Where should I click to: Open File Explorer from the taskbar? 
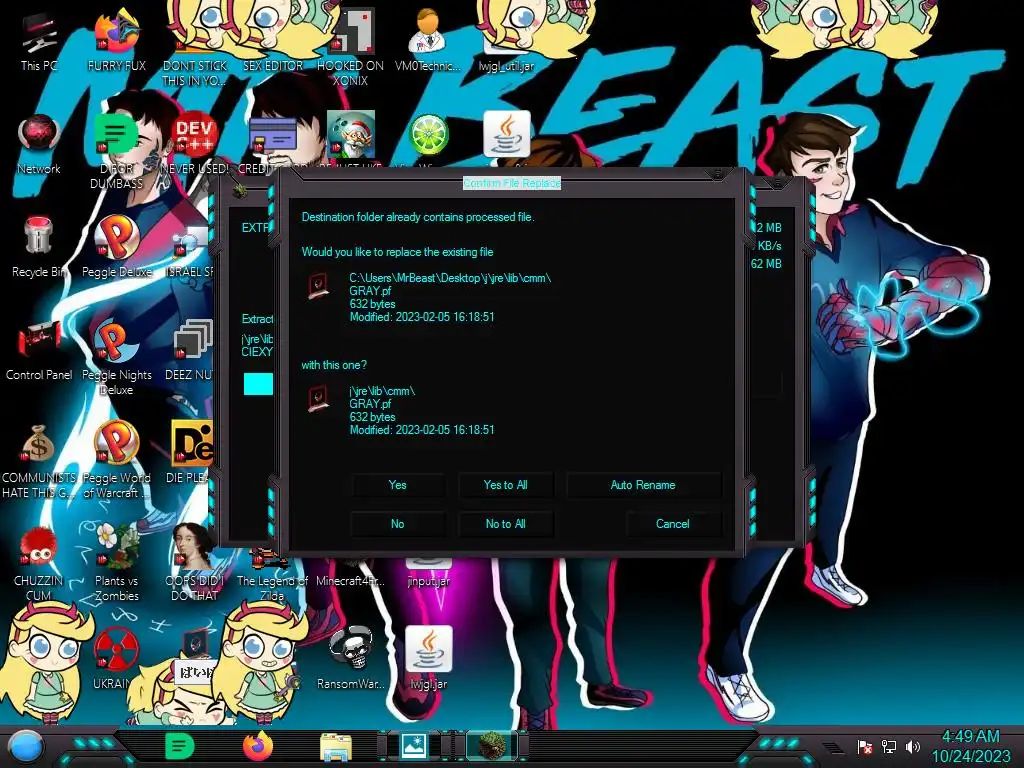click(336, 746)
